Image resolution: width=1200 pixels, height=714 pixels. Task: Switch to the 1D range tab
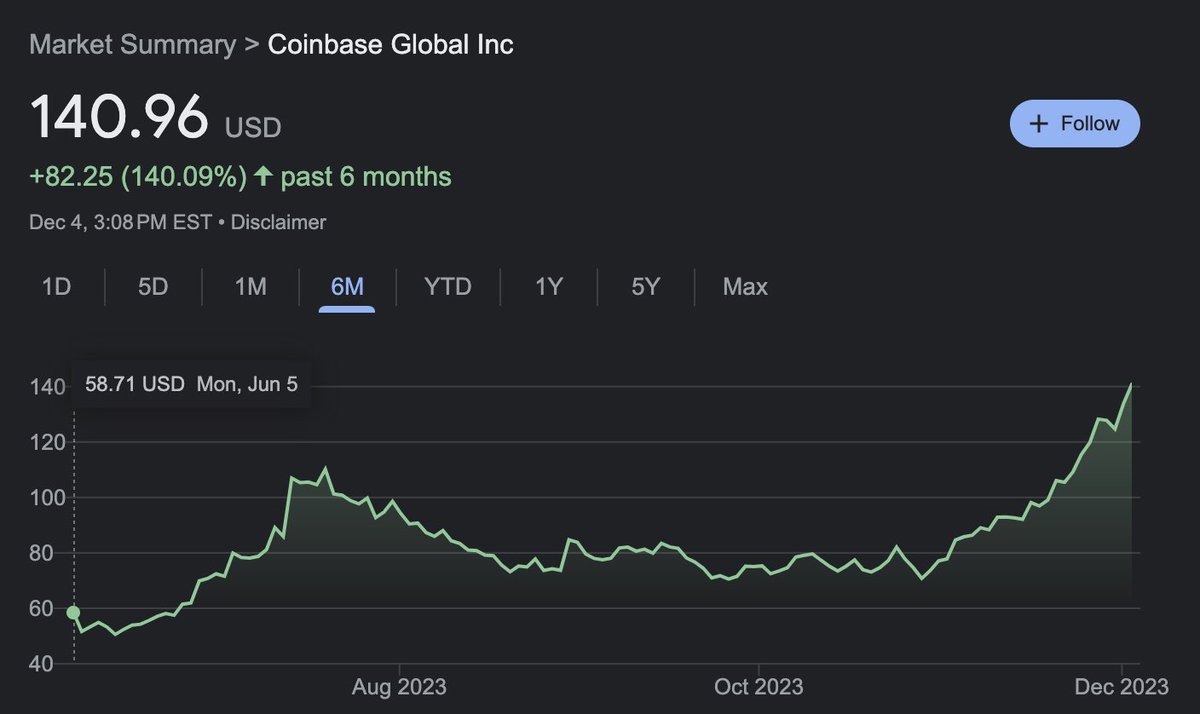(x=56, y=287)
